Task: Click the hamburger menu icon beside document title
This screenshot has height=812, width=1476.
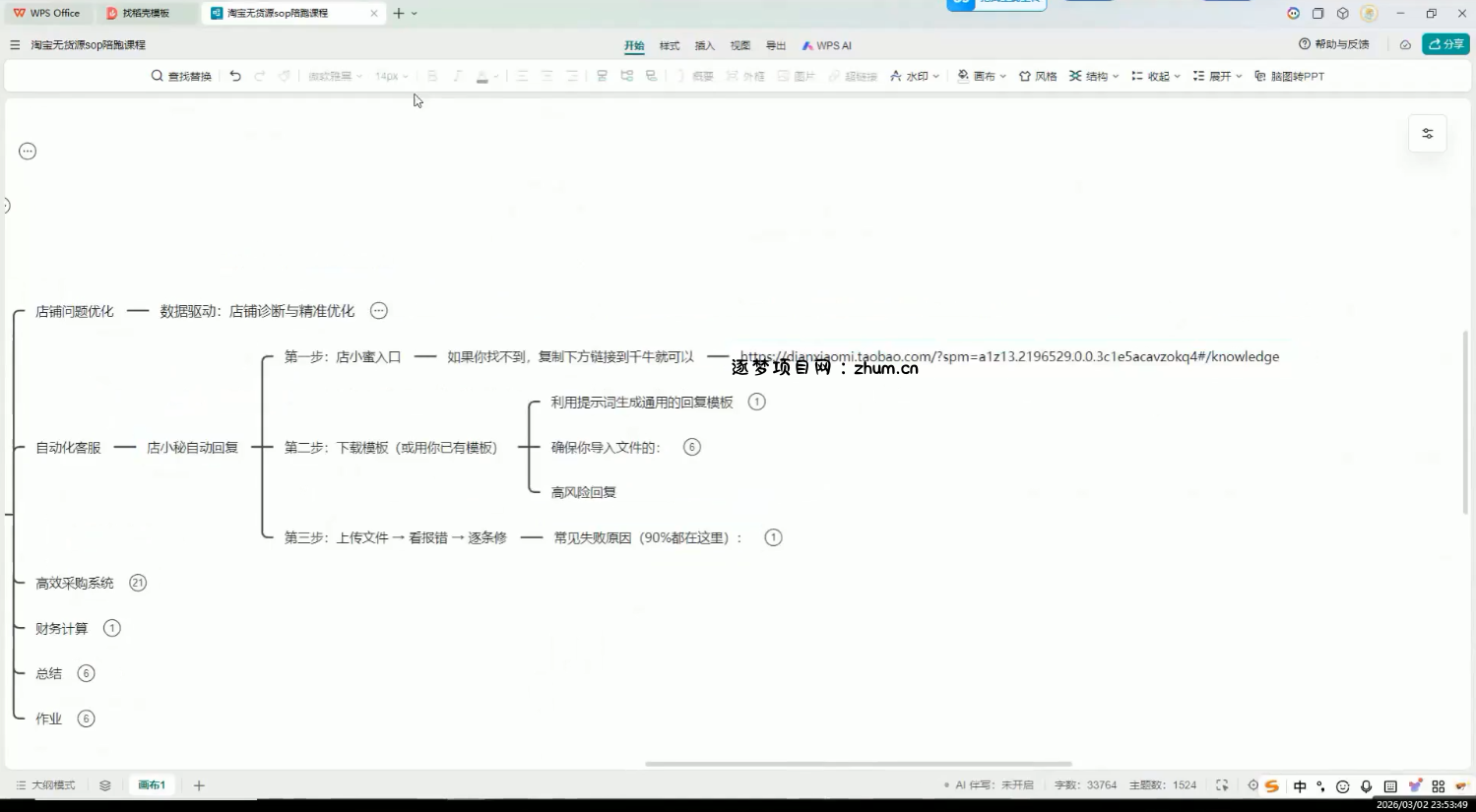Action: [x=15, y=45]
